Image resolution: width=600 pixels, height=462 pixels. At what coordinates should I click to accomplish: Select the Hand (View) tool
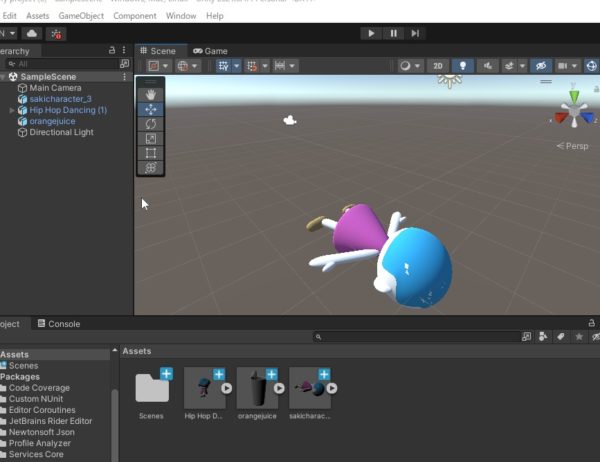150,94
